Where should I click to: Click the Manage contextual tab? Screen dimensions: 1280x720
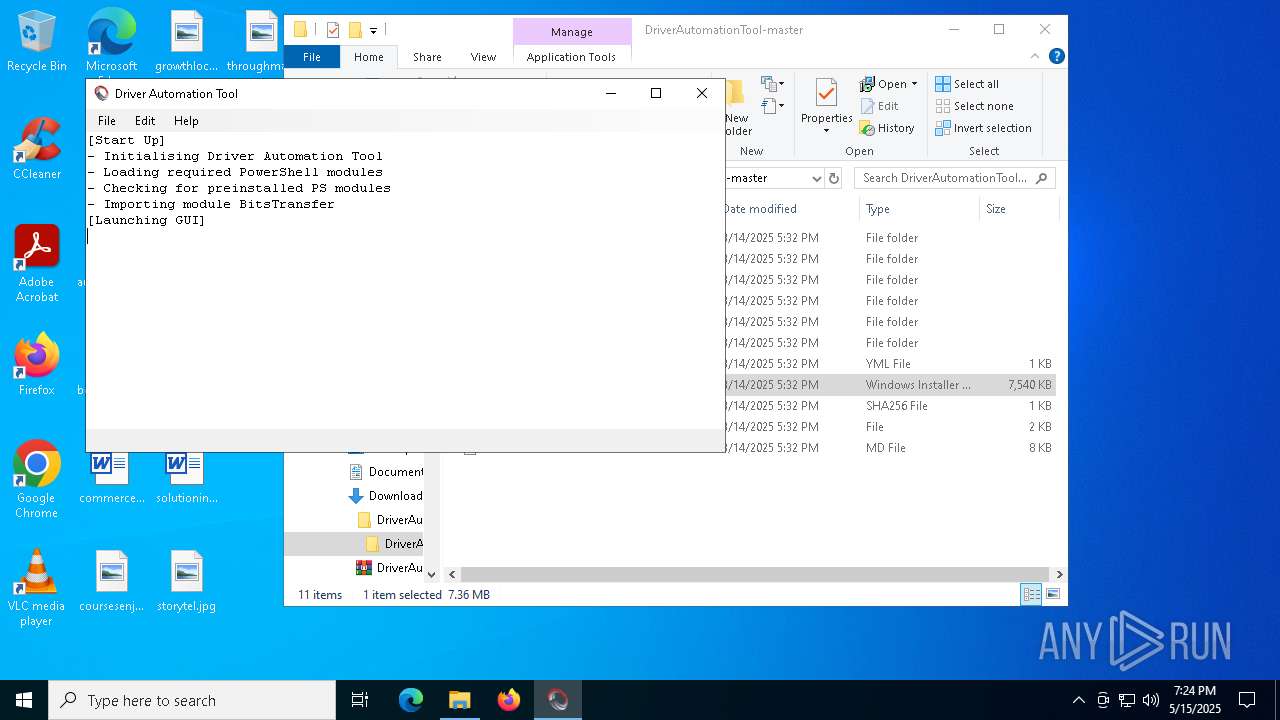coord(572,32)
